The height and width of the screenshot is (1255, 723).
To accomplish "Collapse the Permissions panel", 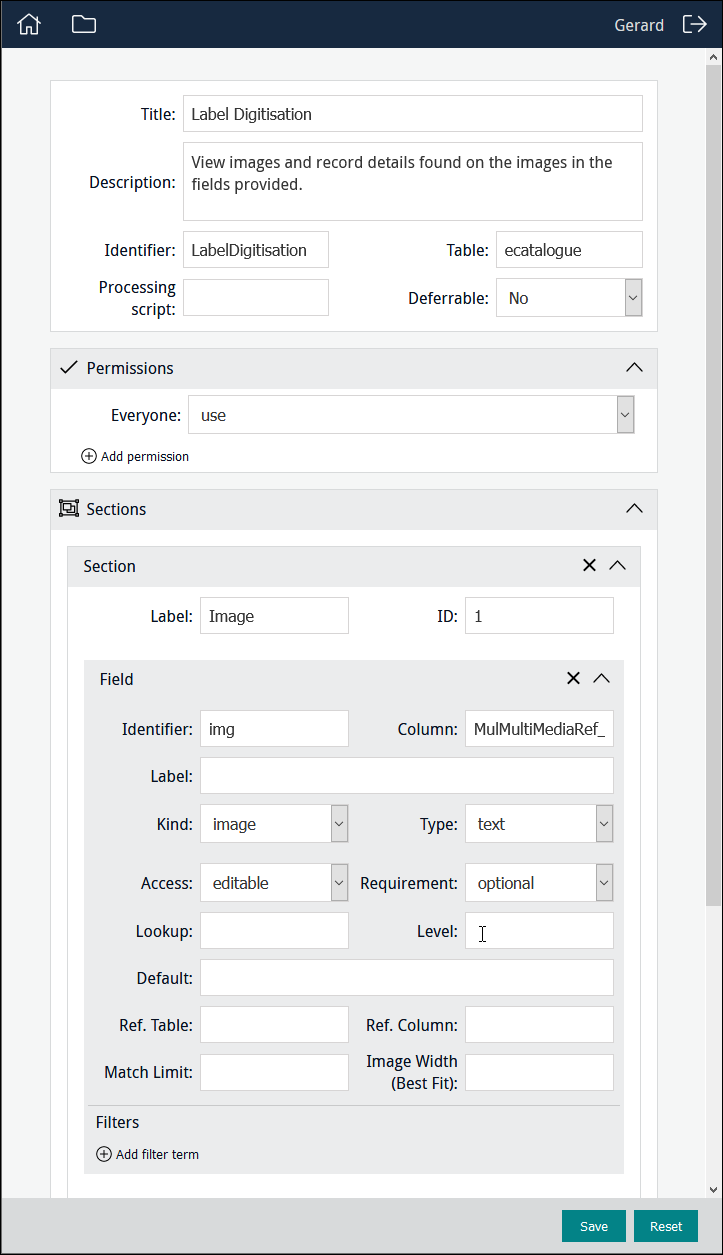I will click(634, 368).
